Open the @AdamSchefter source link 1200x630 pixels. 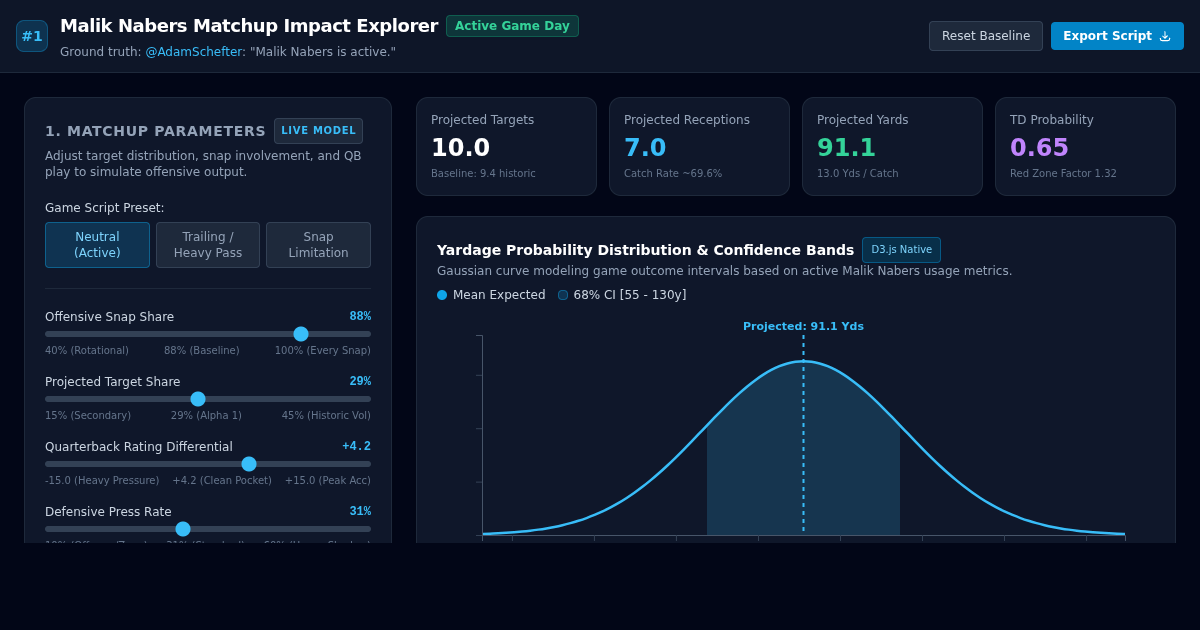195,52
